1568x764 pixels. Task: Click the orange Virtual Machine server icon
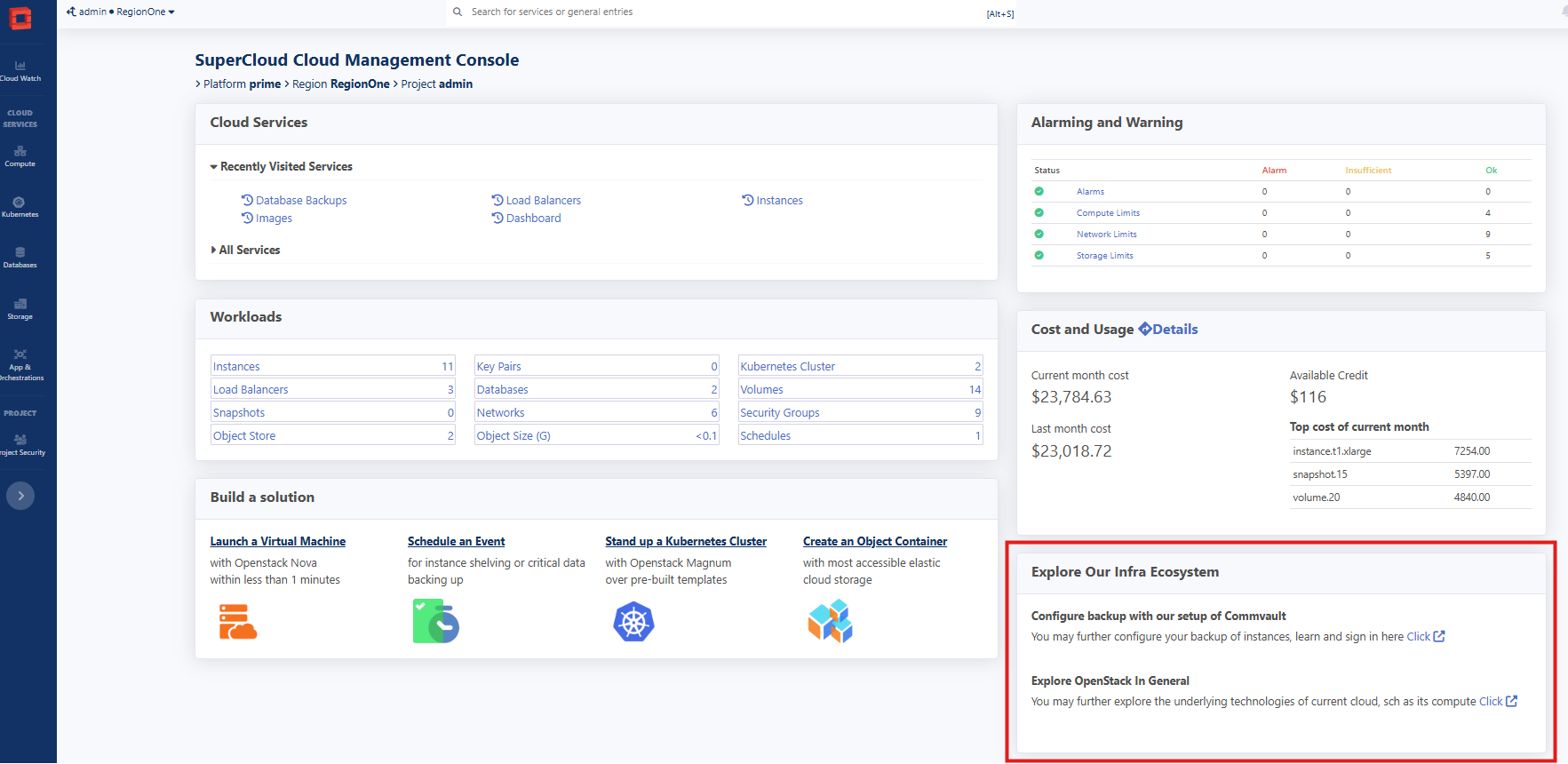tap(237, 622)
